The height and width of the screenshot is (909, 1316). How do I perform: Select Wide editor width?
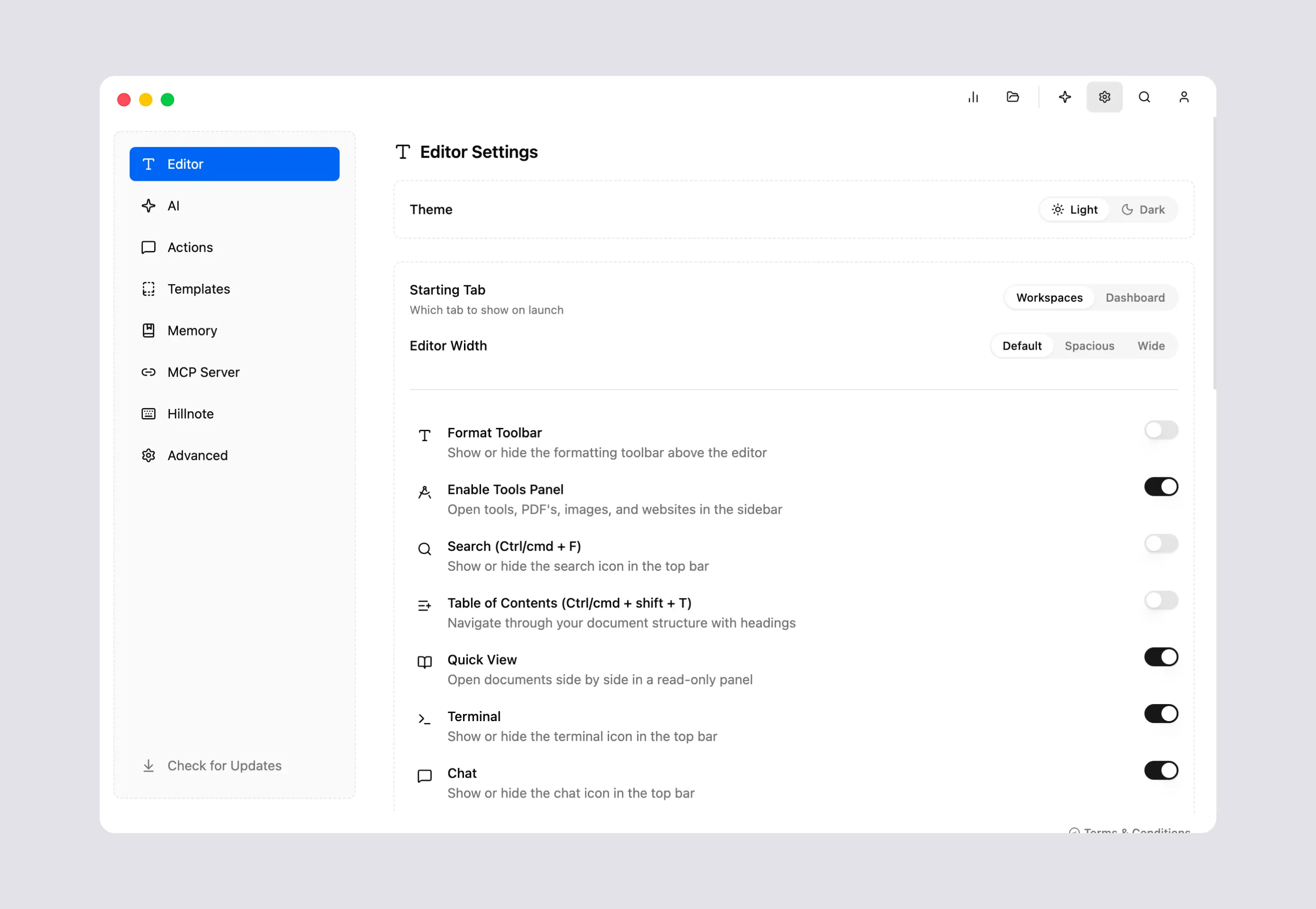point(1151,346)
